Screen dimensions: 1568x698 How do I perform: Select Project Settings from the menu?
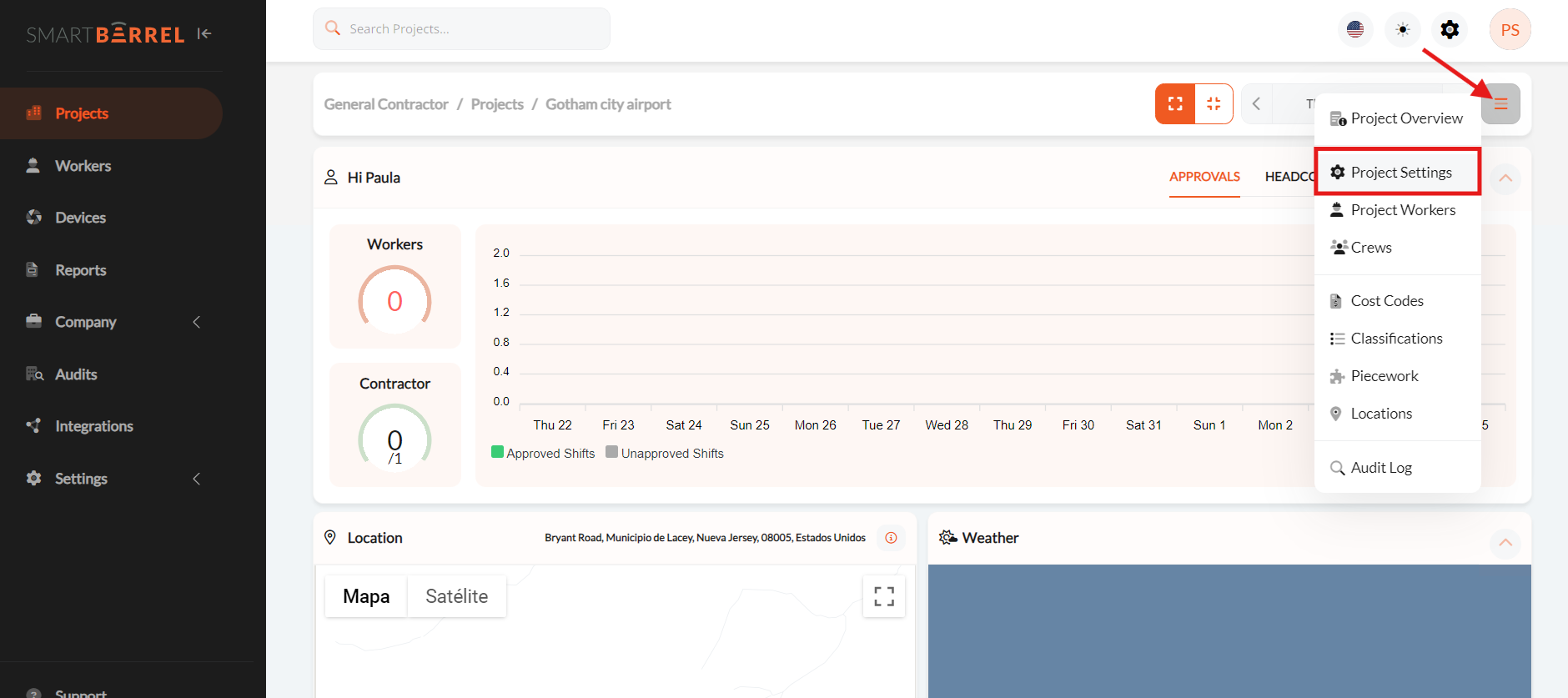coord(1400,173)
